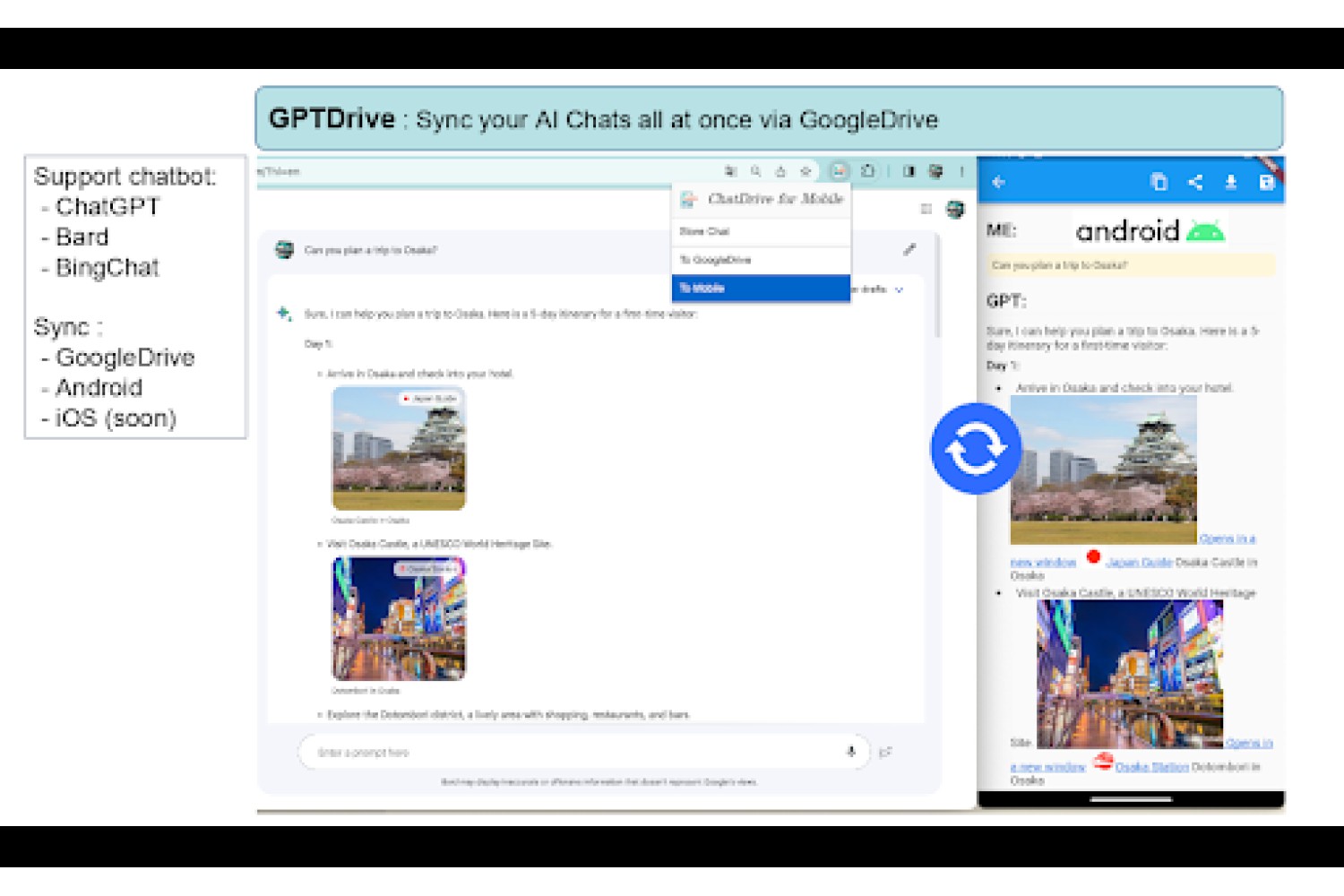1344x896 pixels.
Task: Click the Enter a prompt here field
Action: tap(583, 752)
